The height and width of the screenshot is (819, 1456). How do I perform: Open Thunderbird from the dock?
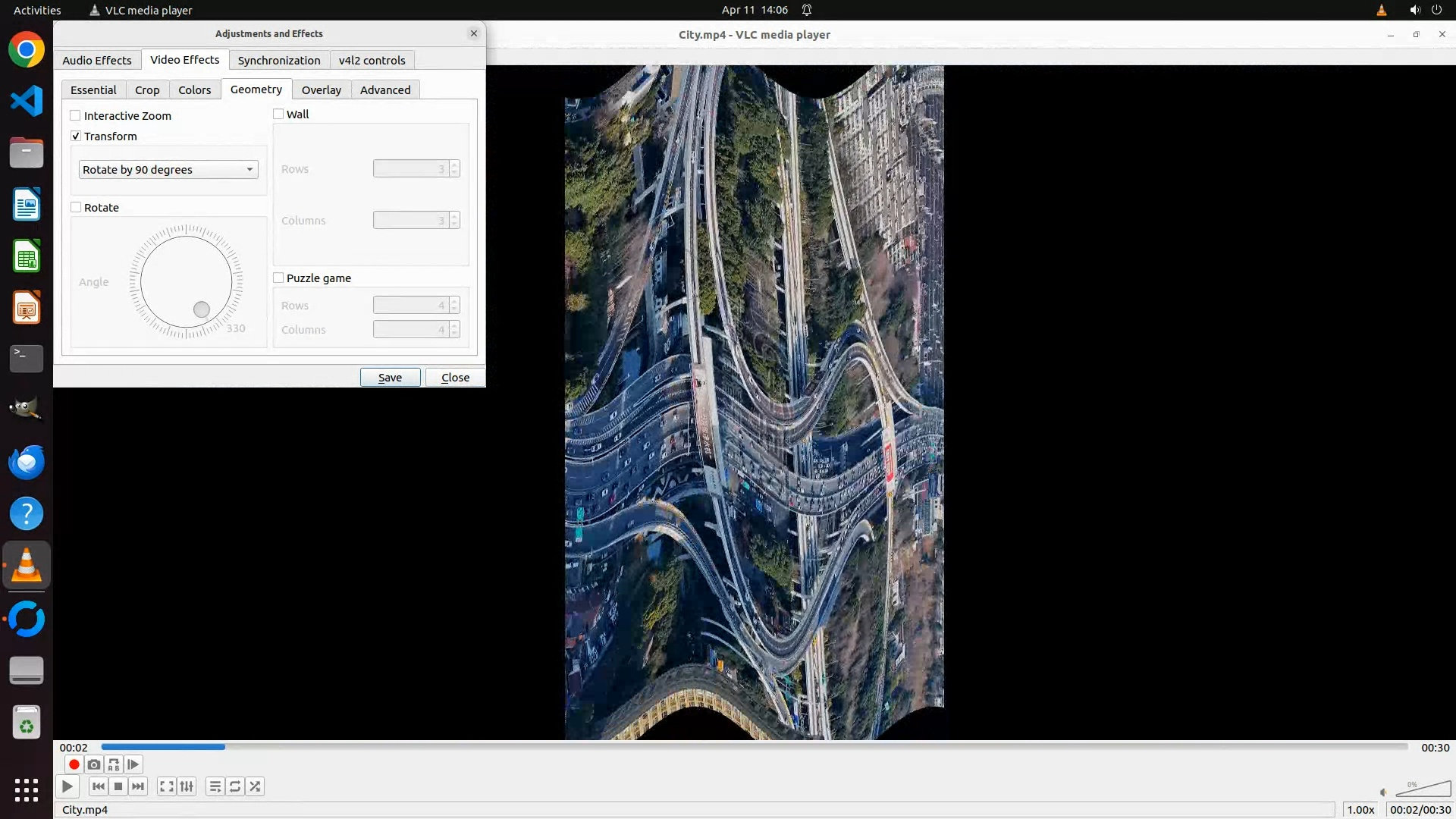pos(27,463)
